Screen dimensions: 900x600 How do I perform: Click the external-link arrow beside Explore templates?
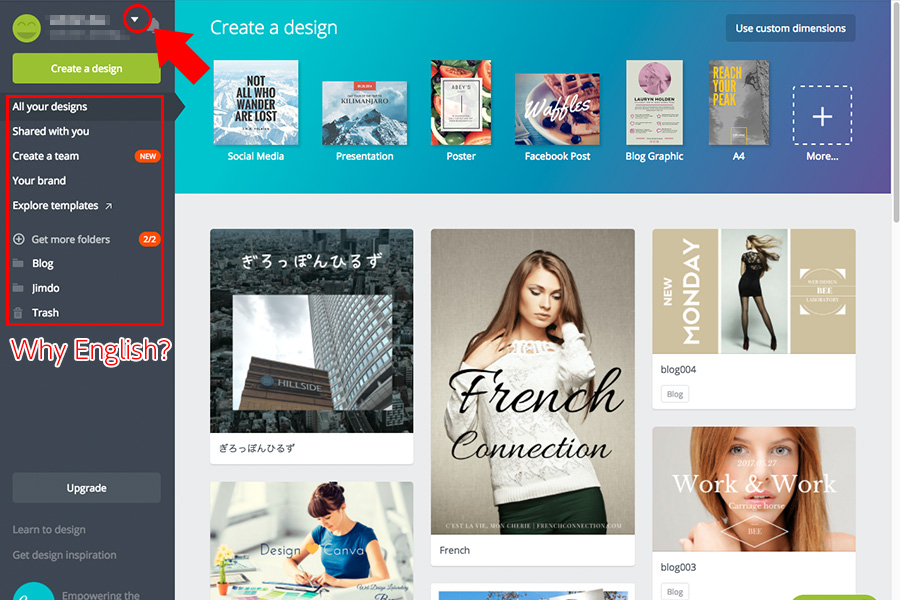tap(108, 206)
